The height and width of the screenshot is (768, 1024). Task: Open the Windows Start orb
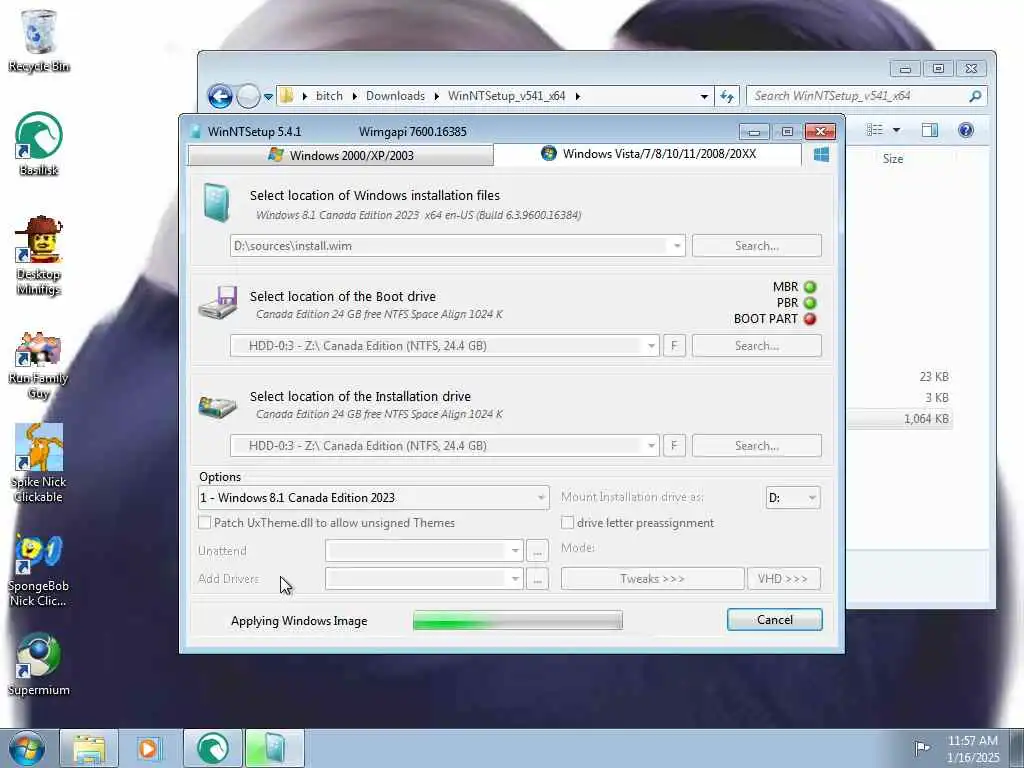(27, 748)
